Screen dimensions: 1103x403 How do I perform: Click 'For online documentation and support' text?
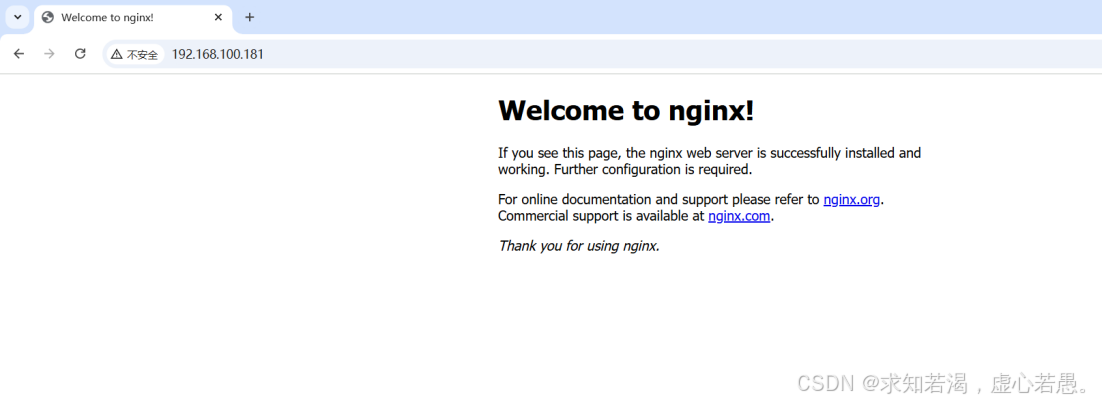coord(613,200)
